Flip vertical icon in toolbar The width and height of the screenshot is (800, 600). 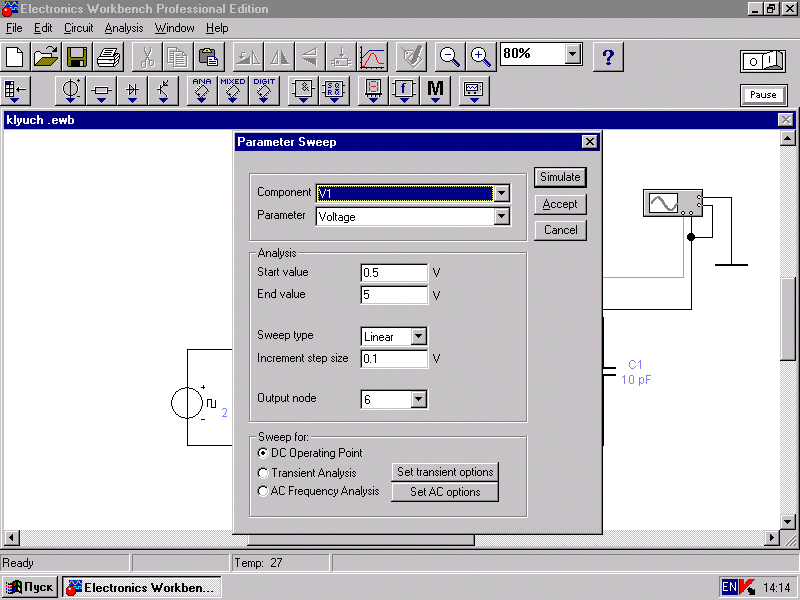pyautogui.click(x=310, y=57)
